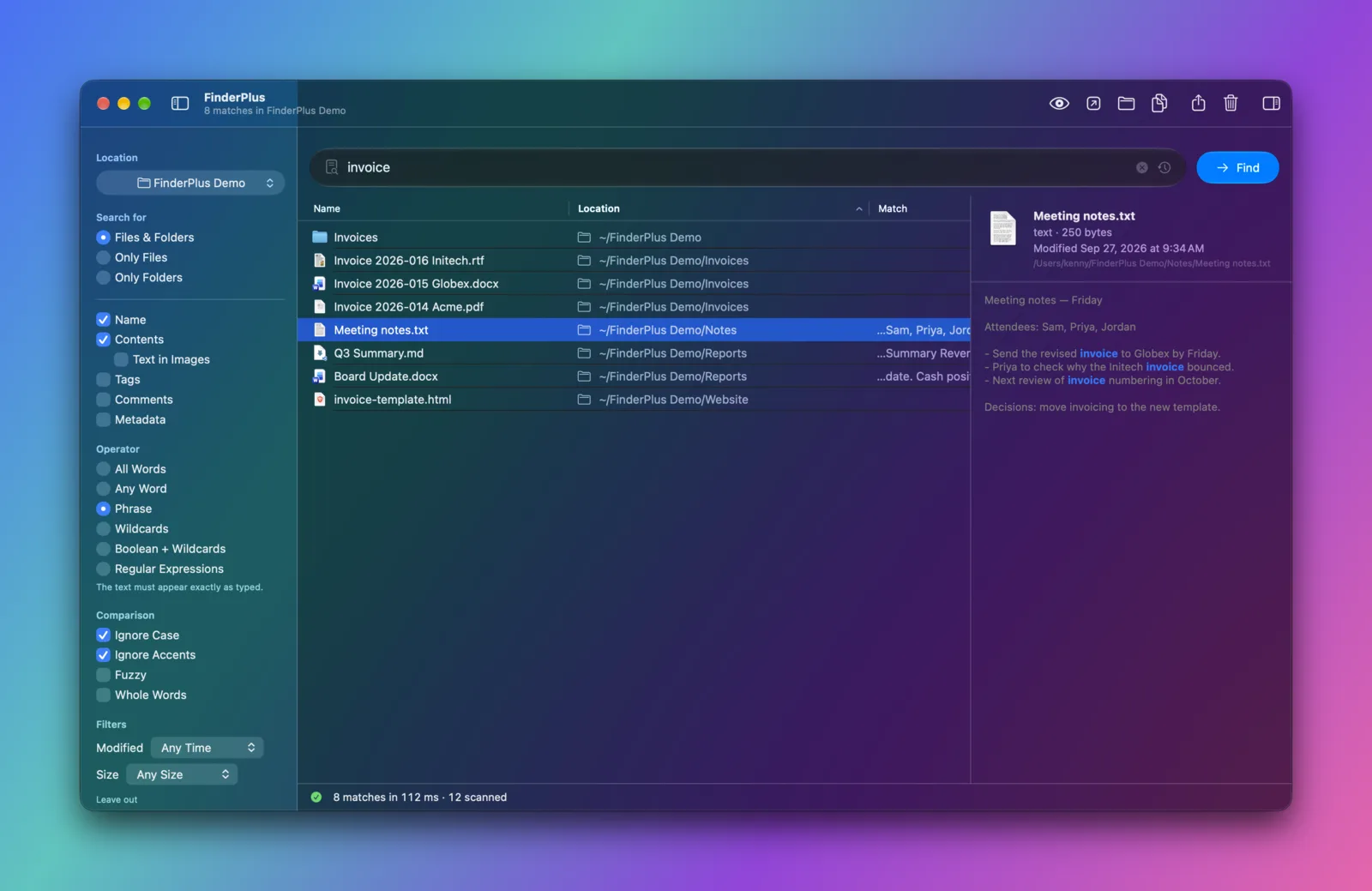Image resolution: width=1372 pixels, height=891 pixels.
Task: Select the Only Folders radio option
Action: pos(104,278)
